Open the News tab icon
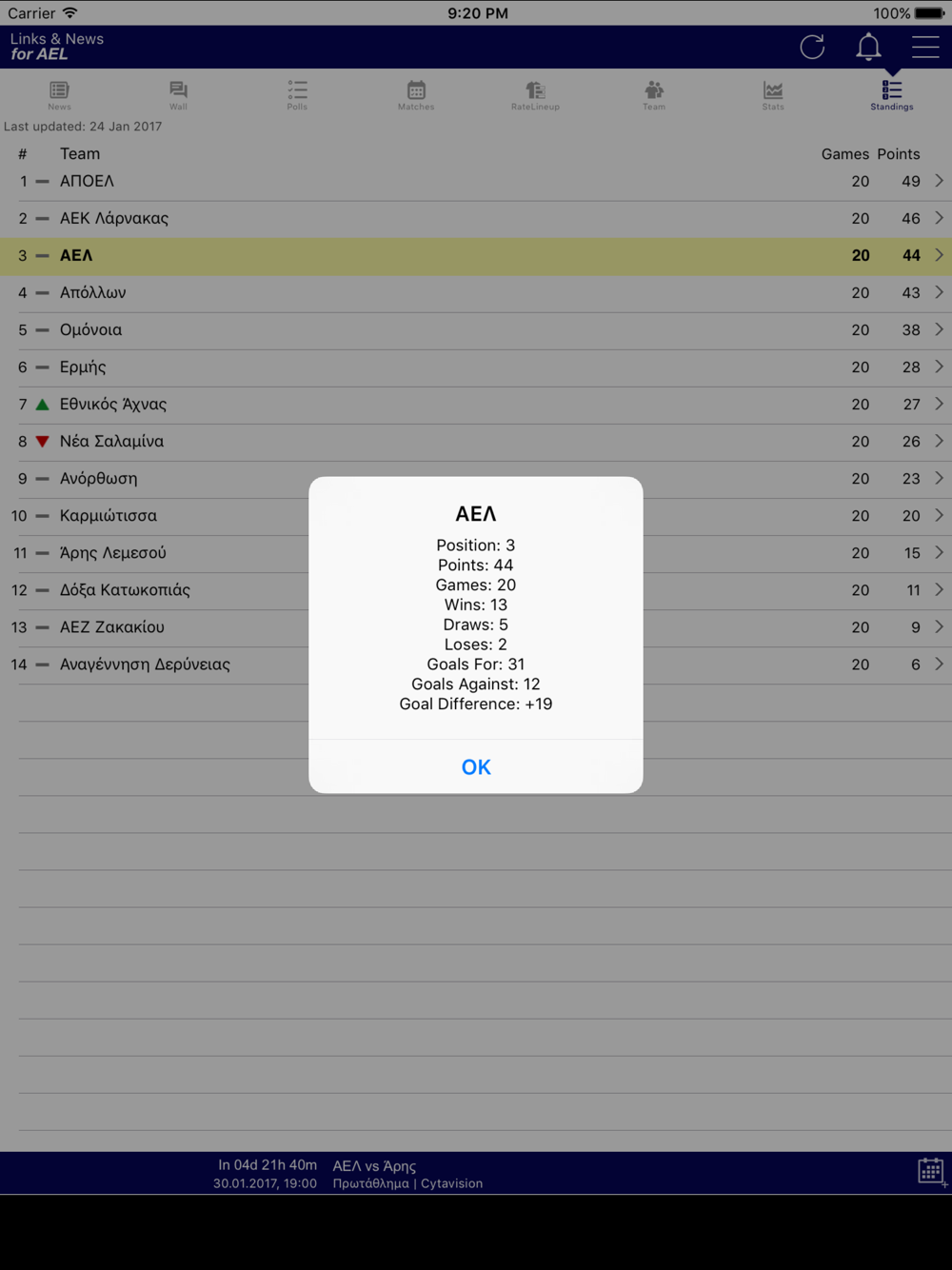 point(59,95)
